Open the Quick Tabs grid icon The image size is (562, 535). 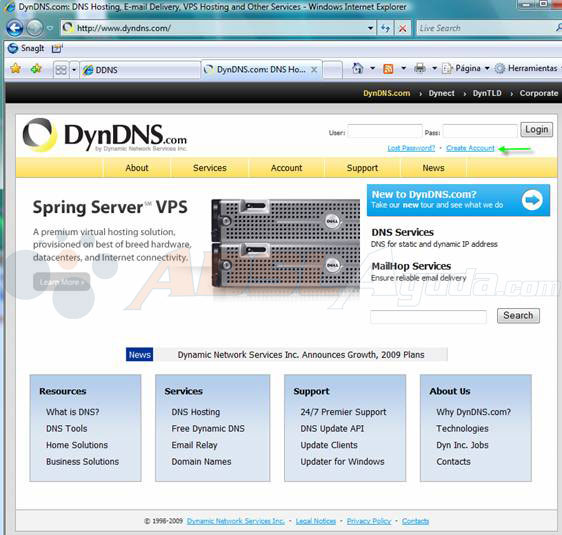pos(61,70)
